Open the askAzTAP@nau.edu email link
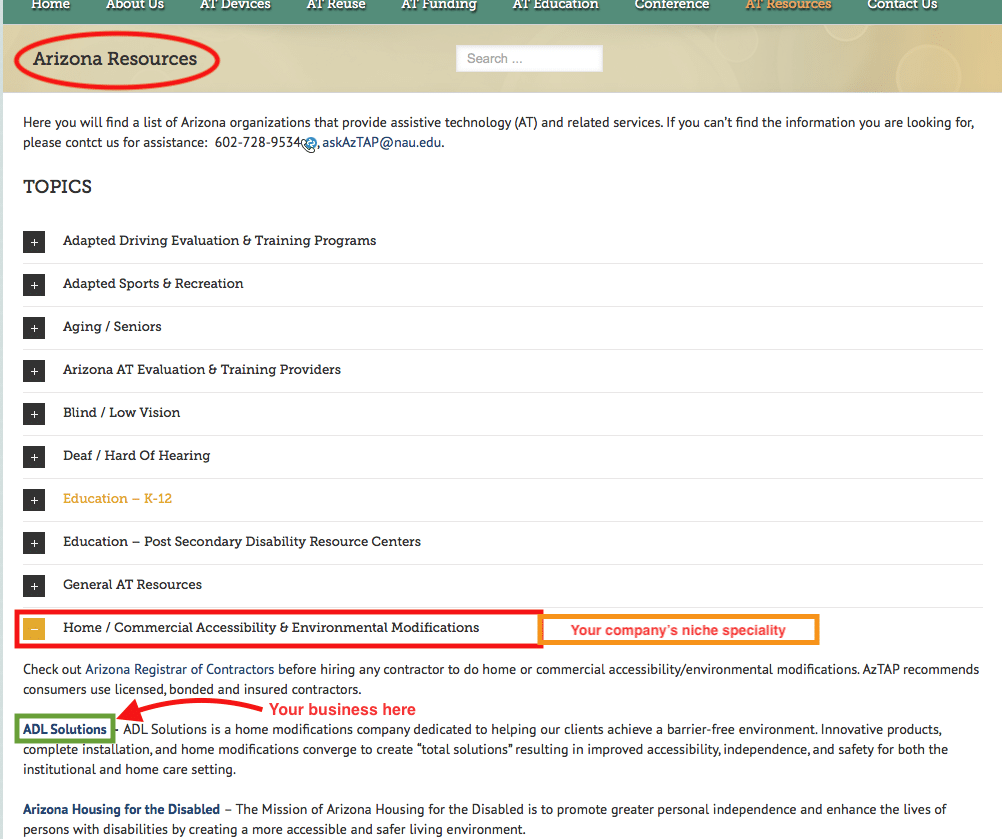Screen dimensions: 1002x839 coord(382,142)
